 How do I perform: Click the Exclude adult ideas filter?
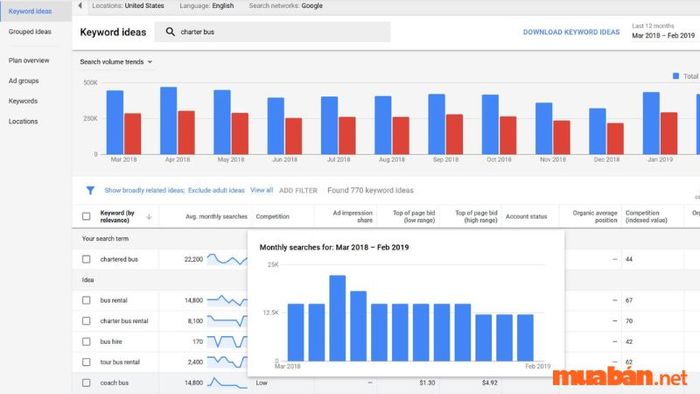click(217, 191)
